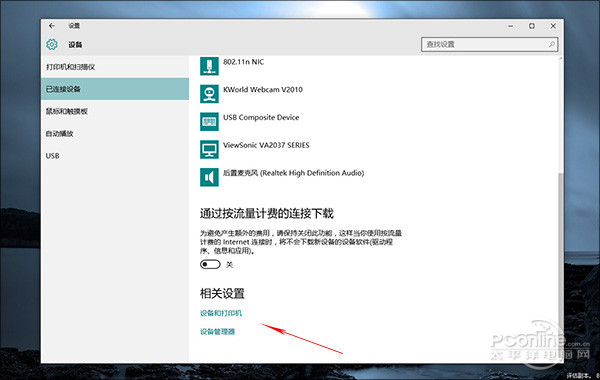Select ViewSonic VA2037 SERIES name

point(266,145)
